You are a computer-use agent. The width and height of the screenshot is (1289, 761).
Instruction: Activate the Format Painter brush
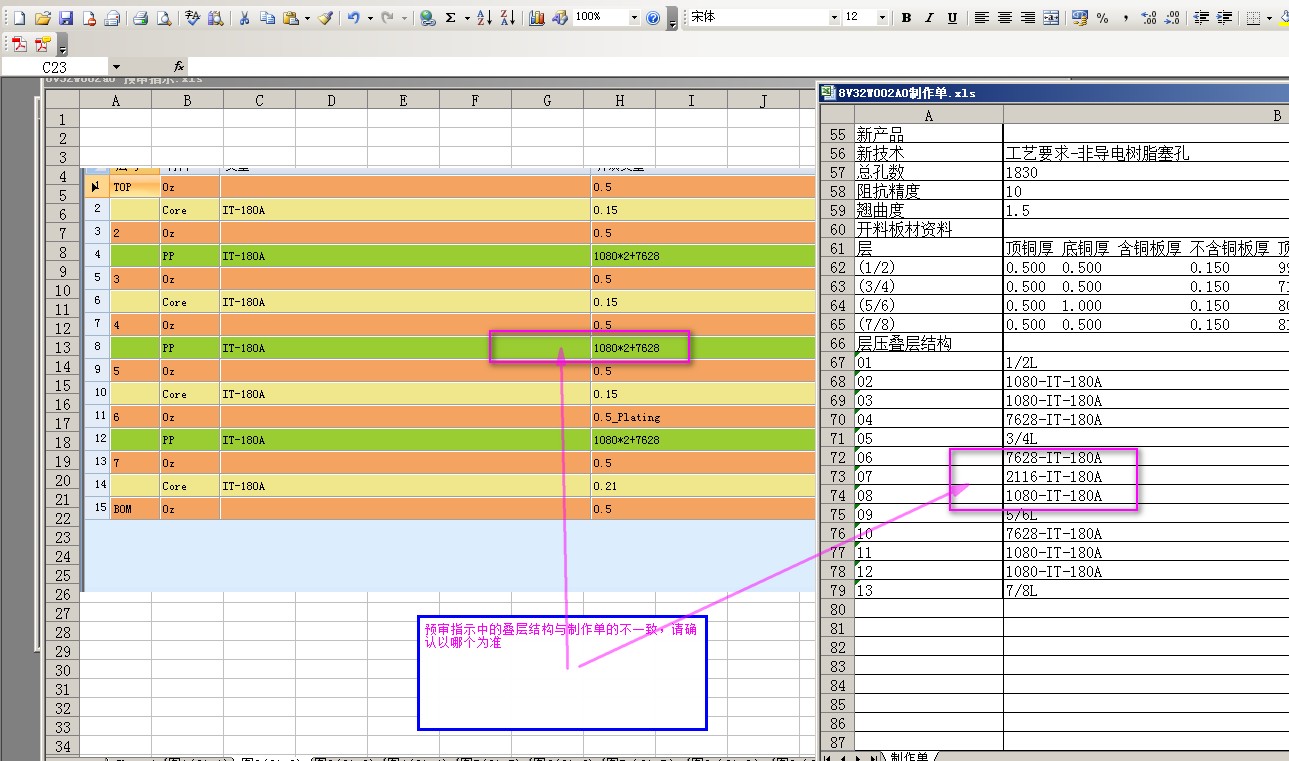325,18
